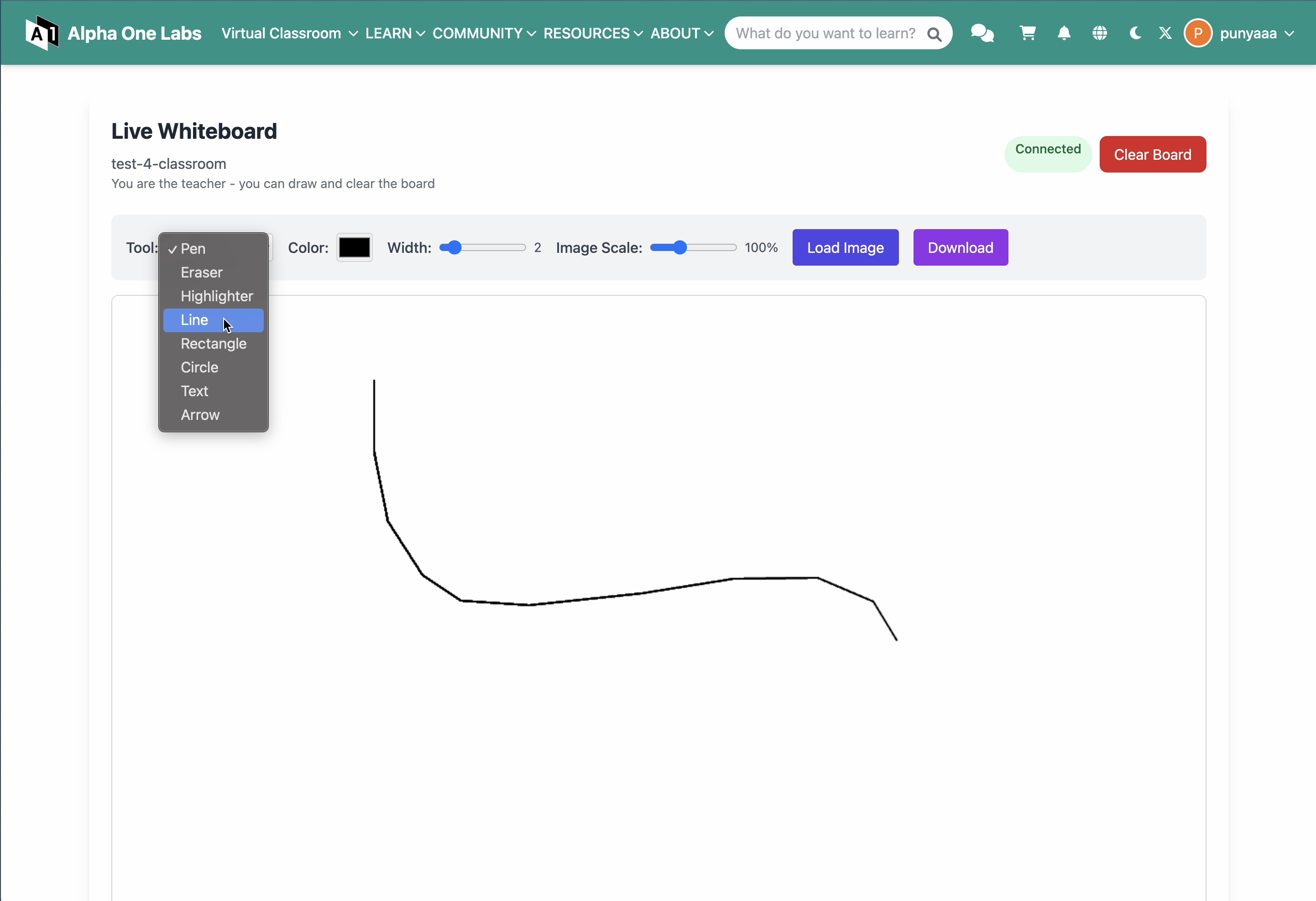Pick the Eraser tool option
The height and width of the screenshot is (901, 1316).
click(201, 272)
